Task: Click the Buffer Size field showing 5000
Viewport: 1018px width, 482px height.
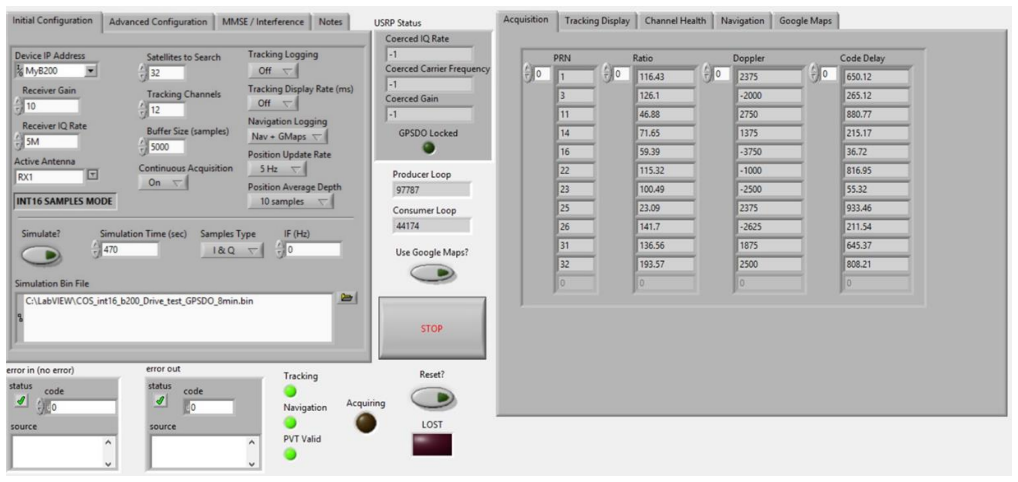Action: click(x=166, y=147)
